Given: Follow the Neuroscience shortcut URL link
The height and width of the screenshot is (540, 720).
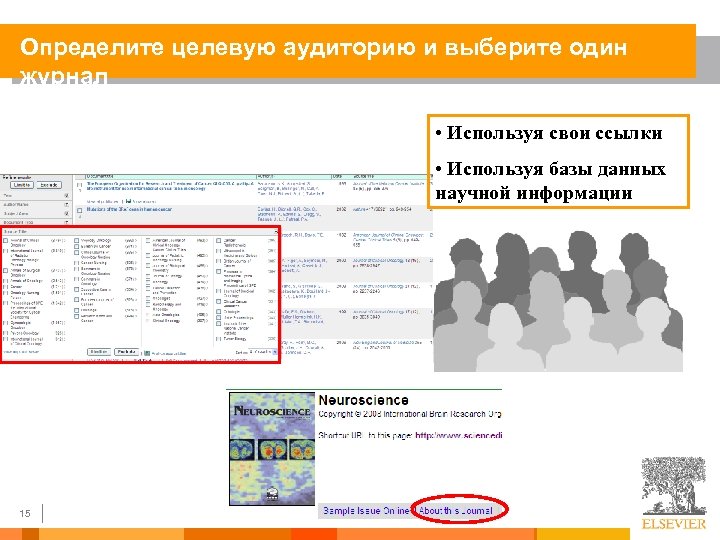Looking at the screenshot, I should coord(458,435).
